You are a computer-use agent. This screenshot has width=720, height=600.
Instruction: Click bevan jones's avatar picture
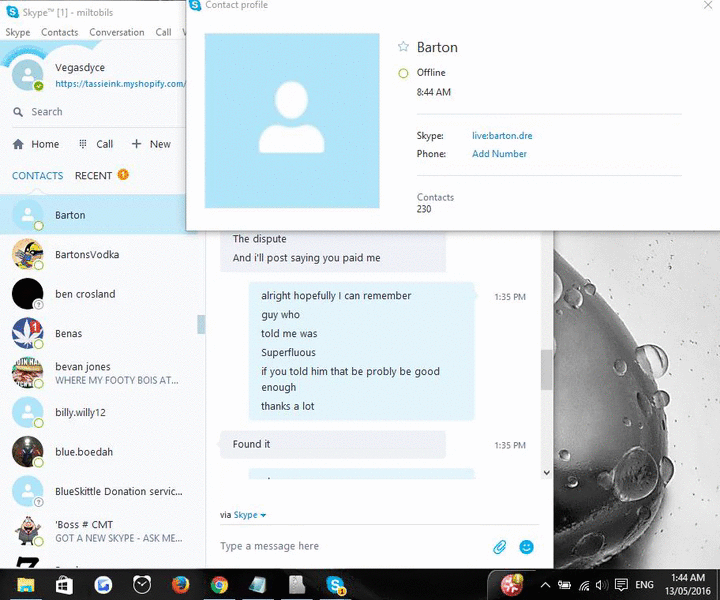(x=28, y=373)
